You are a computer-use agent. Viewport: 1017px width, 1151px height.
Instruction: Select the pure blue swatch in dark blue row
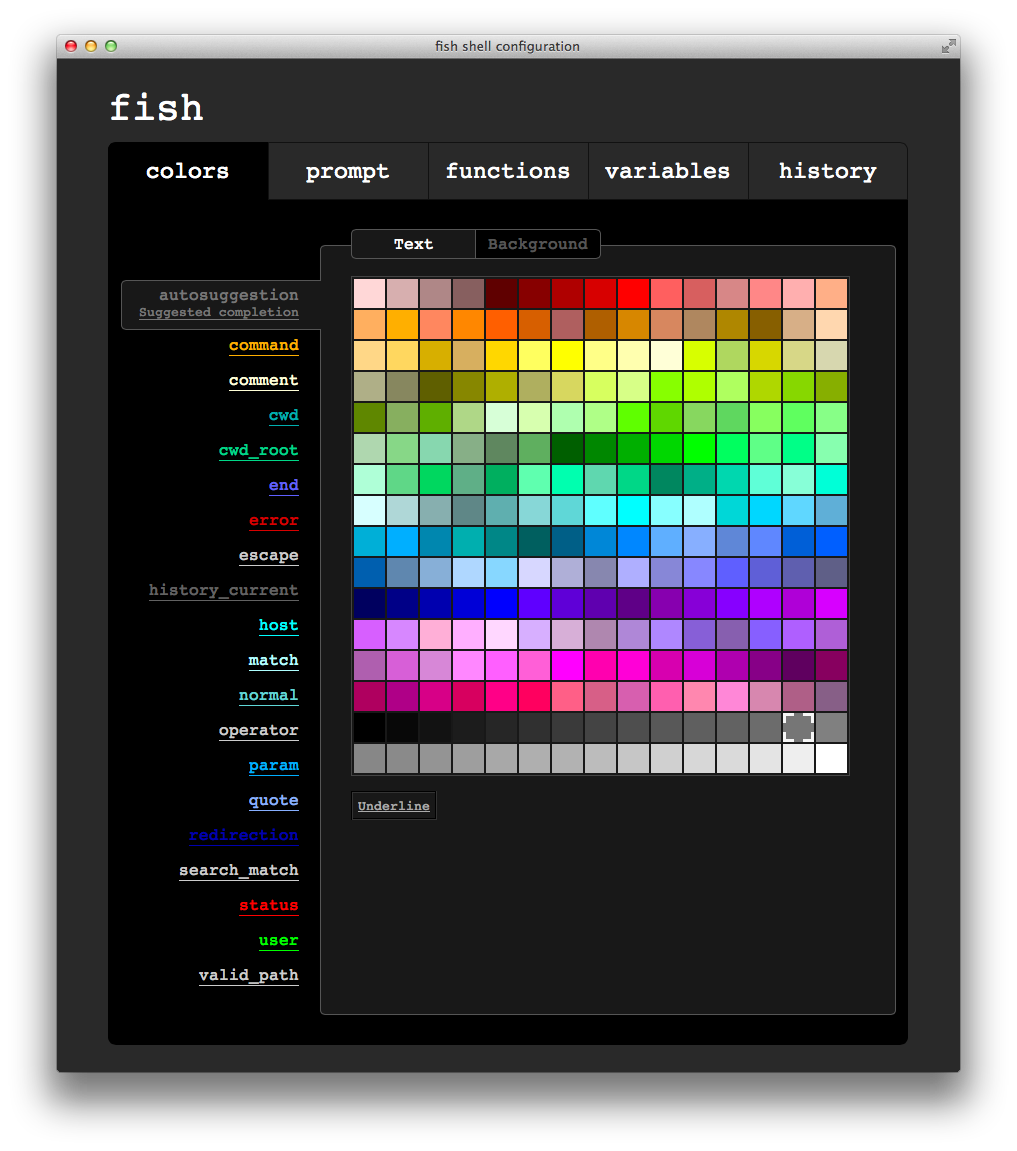click(x=502, y=603)
